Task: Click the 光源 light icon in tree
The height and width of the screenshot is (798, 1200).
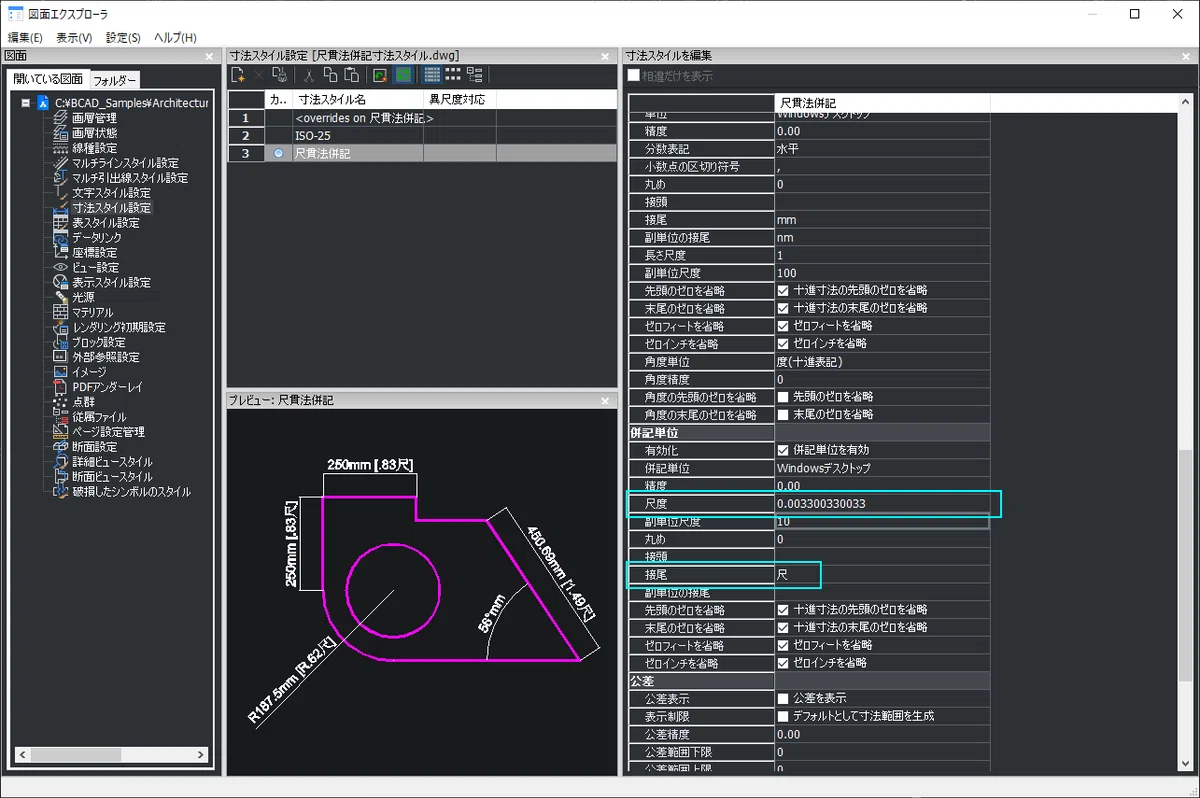Action: pos(60,297)
